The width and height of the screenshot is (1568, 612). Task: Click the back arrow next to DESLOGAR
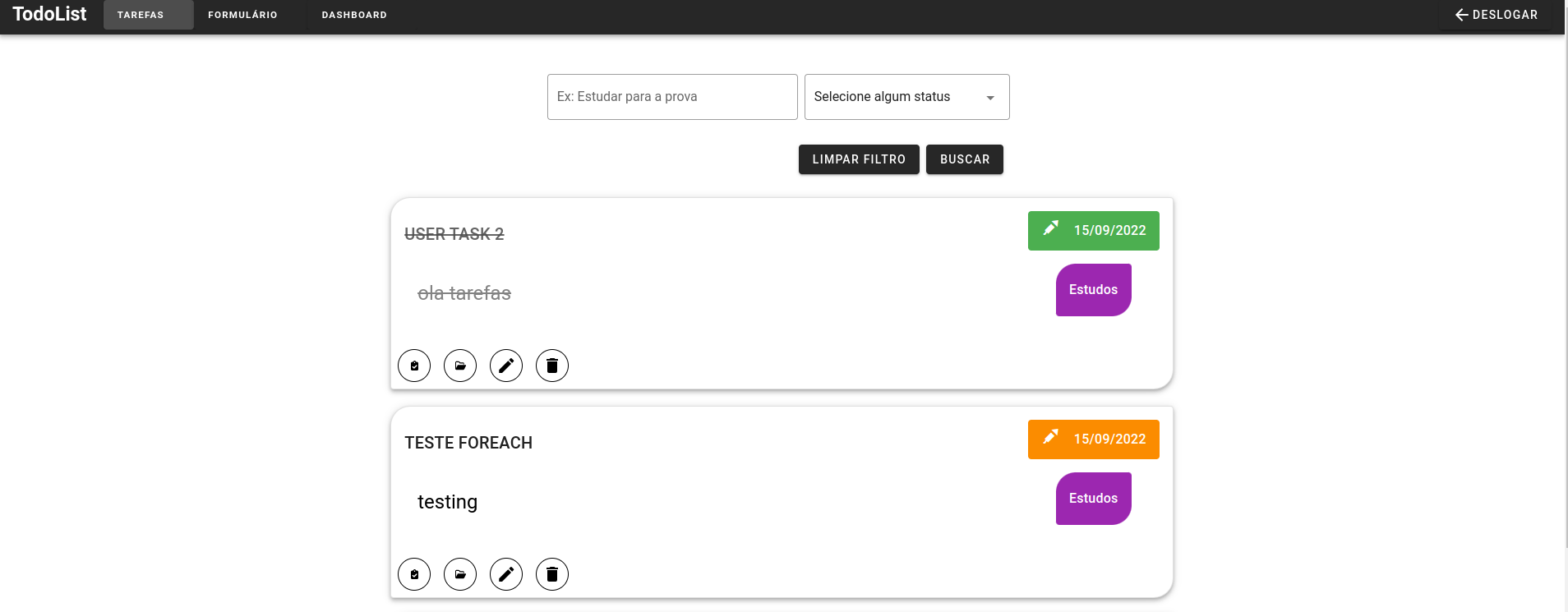pyautogui.click(x=1461, y=14)
